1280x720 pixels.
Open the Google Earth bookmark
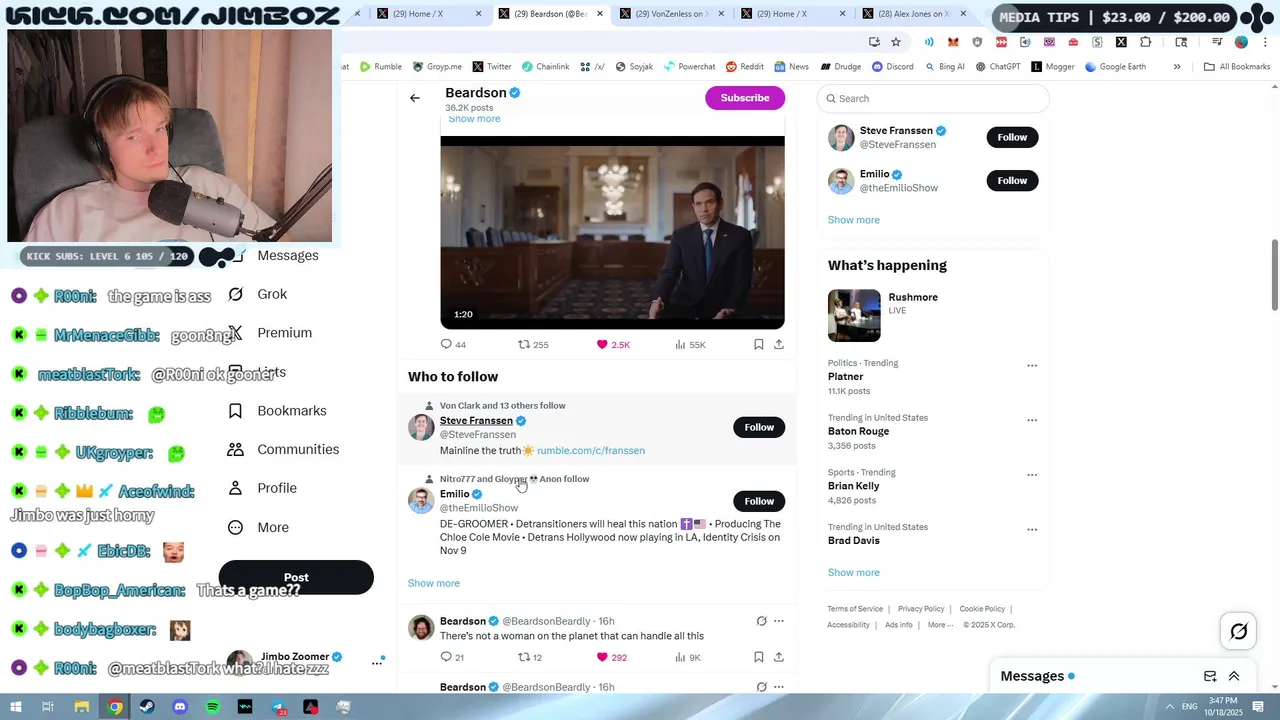(x=1115, y=67)
